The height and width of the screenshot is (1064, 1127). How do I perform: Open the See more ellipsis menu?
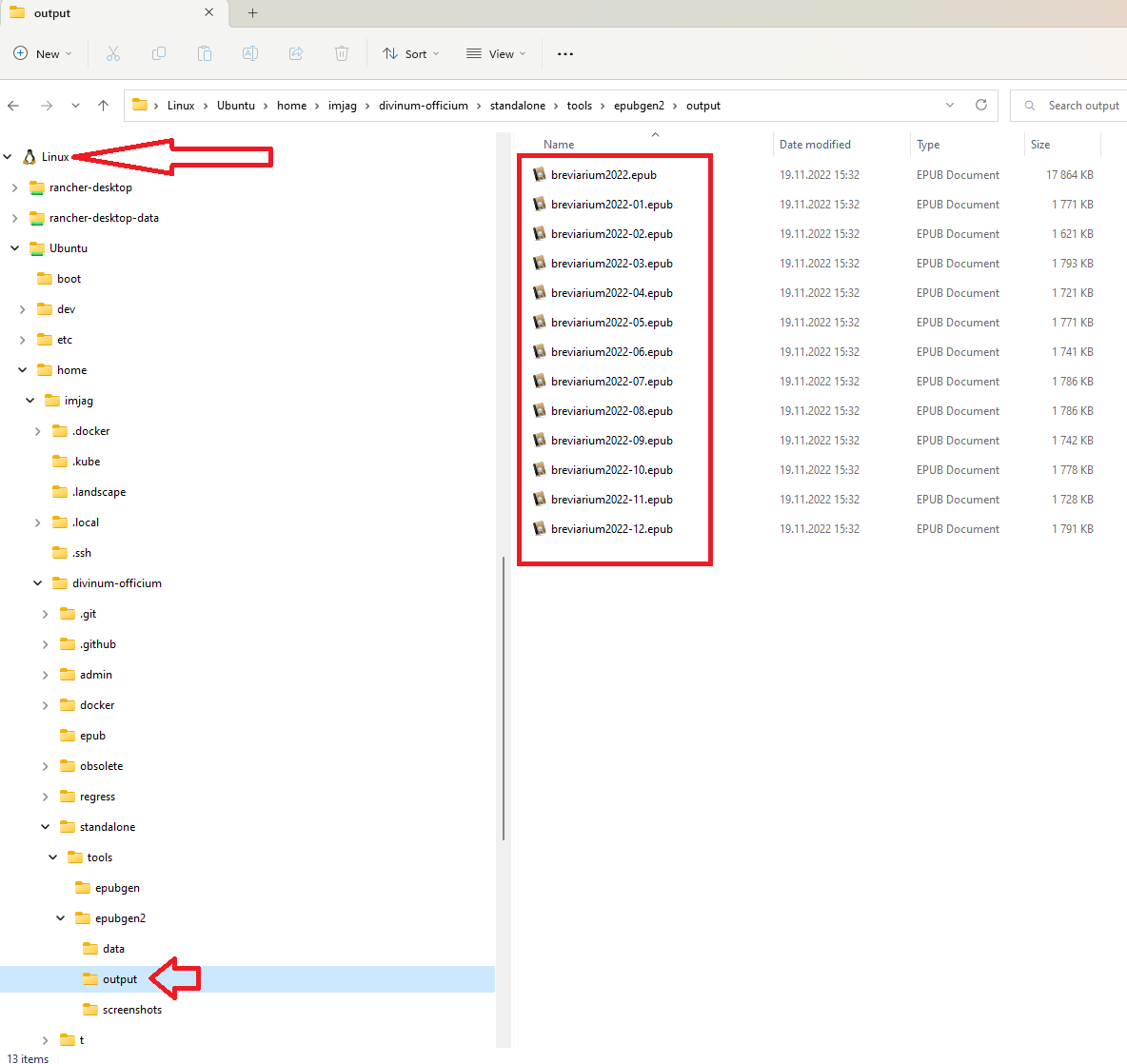(x=565, y=54)
